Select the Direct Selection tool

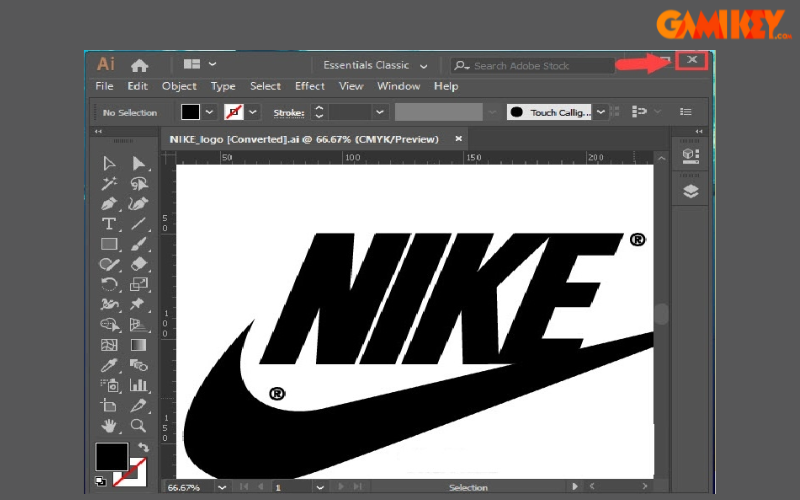tap(138, 163)
